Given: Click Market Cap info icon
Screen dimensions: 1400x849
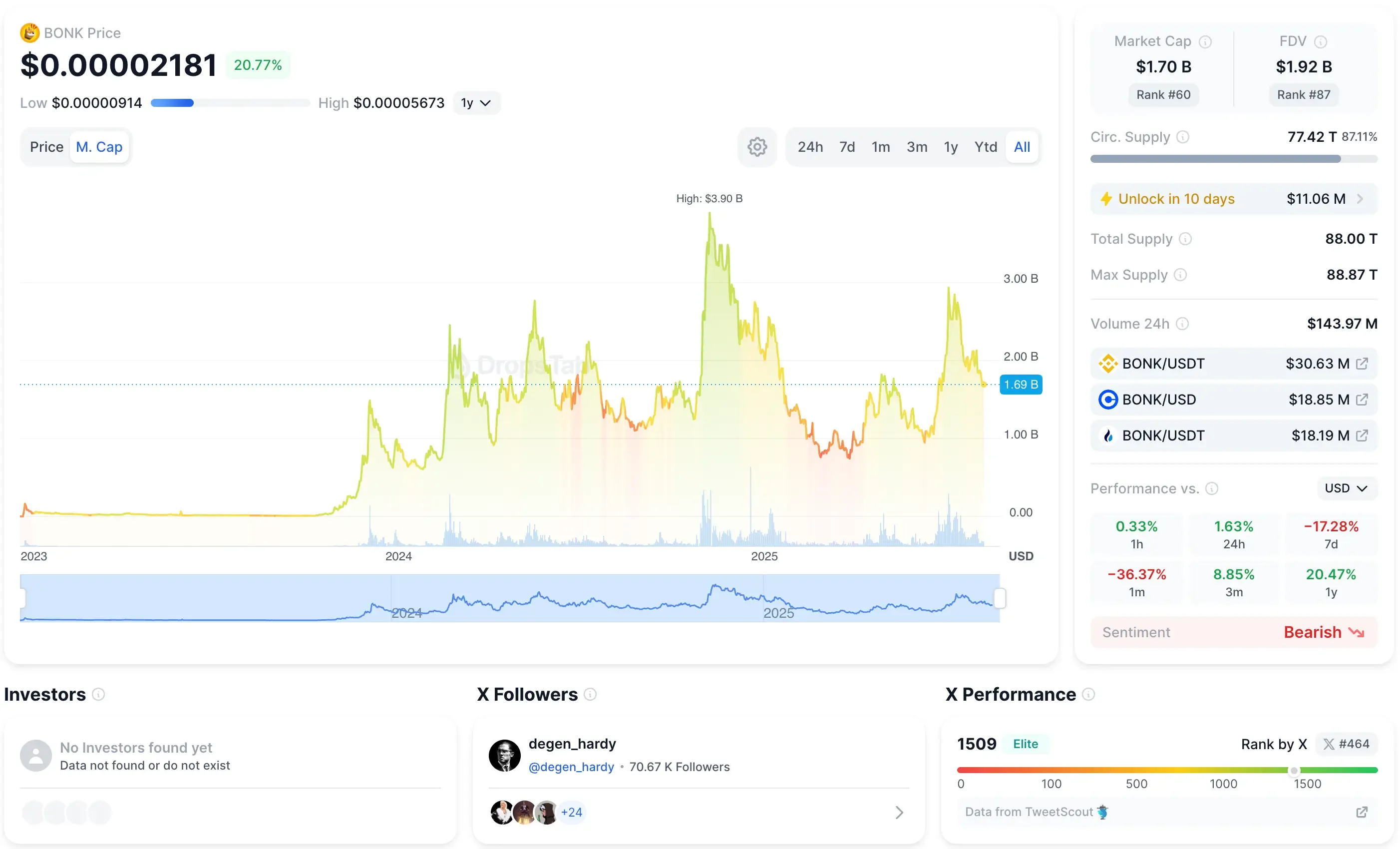Looking at the screenshot, I should pos(1205,42).
